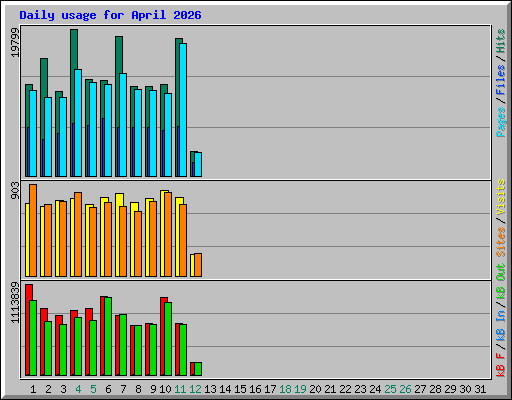Image resolution: width=512 pixels, height=400 pixels.
Task: Click the kB F legend label
Action: (x=501, y=365)
